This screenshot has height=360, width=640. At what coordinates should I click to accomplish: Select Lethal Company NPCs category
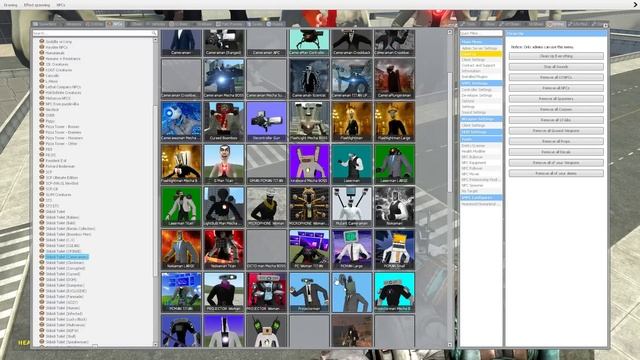point(63,87)
